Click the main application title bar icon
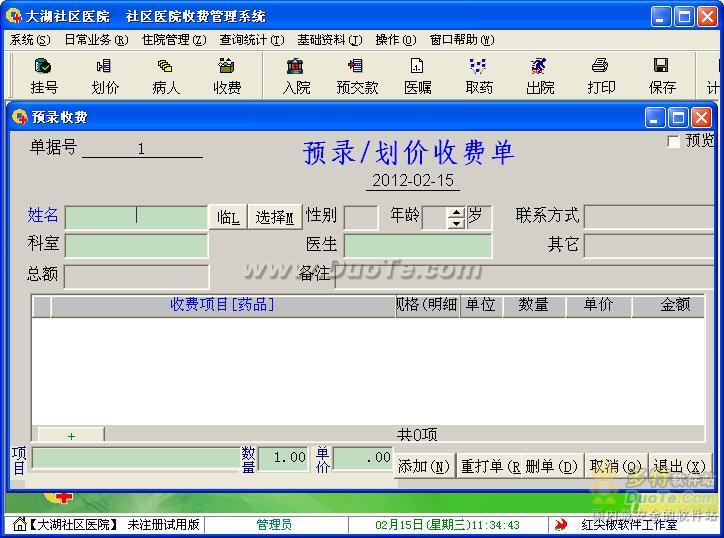The image size is (724, 538). tap(14, 16)
